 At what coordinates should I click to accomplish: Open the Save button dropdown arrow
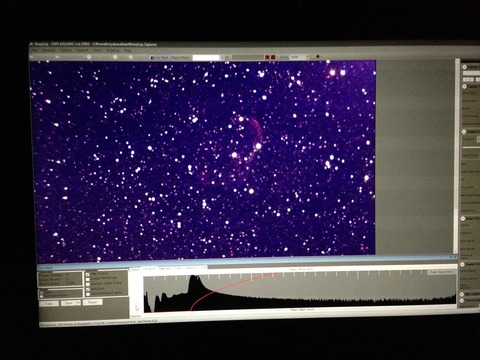coord(78,303)
